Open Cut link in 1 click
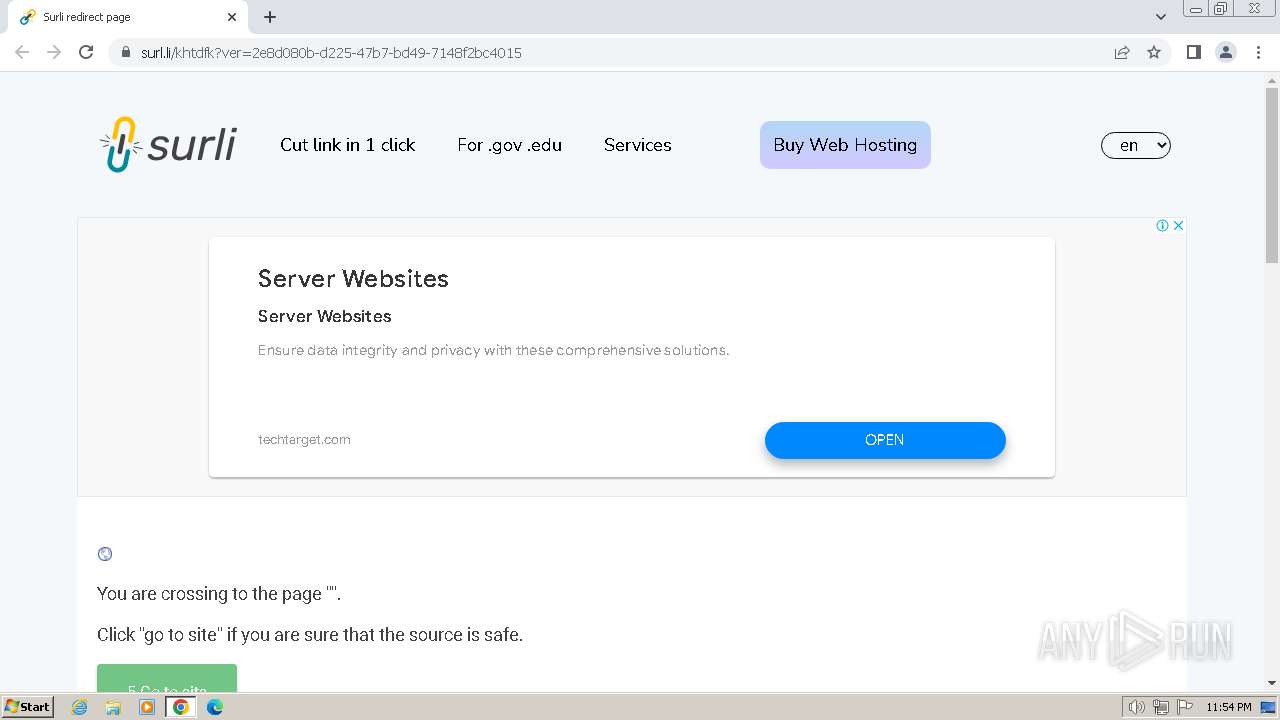 click(348, 145)
